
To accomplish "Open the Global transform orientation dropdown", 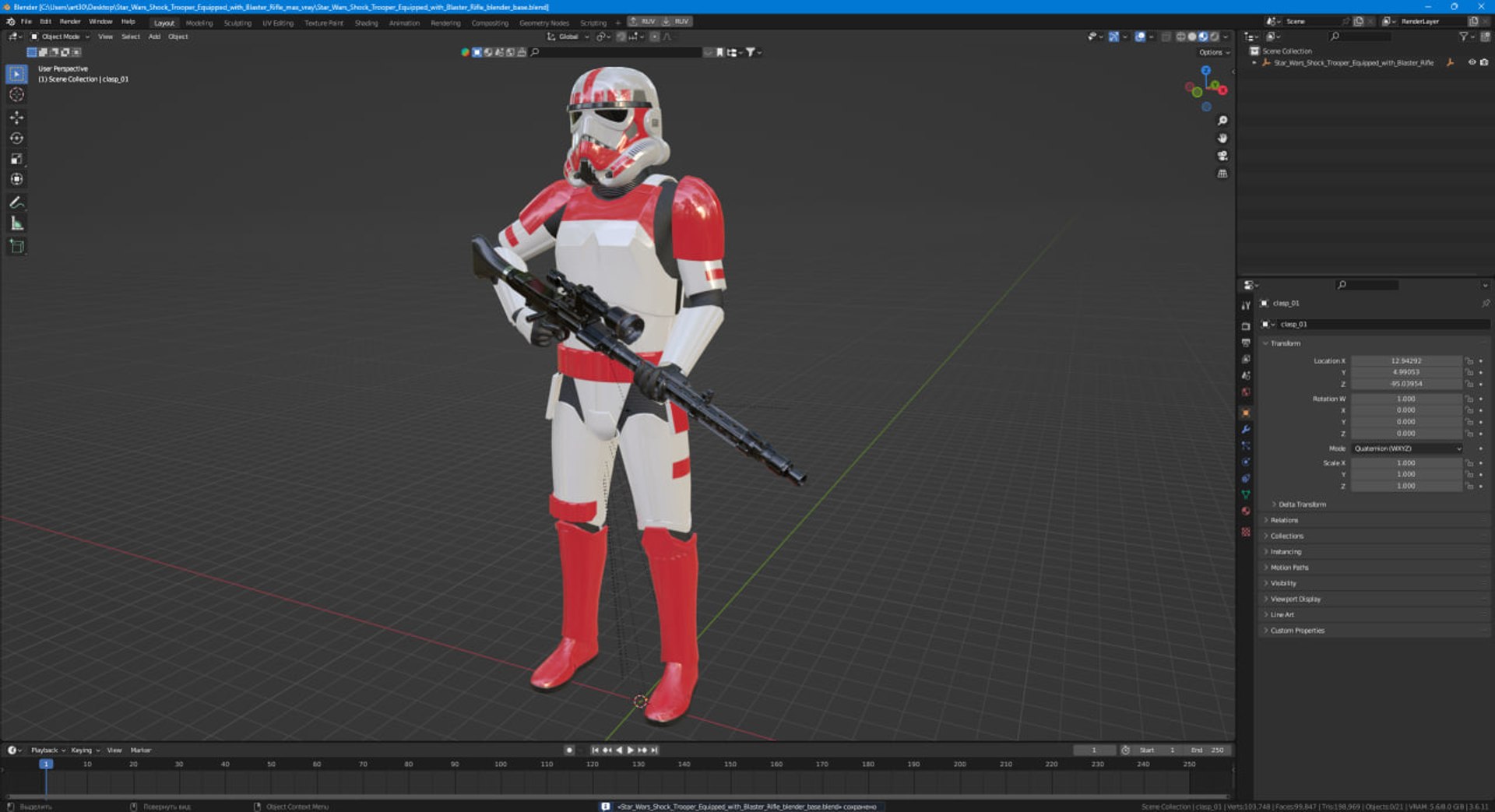I will tap(568, 37).
